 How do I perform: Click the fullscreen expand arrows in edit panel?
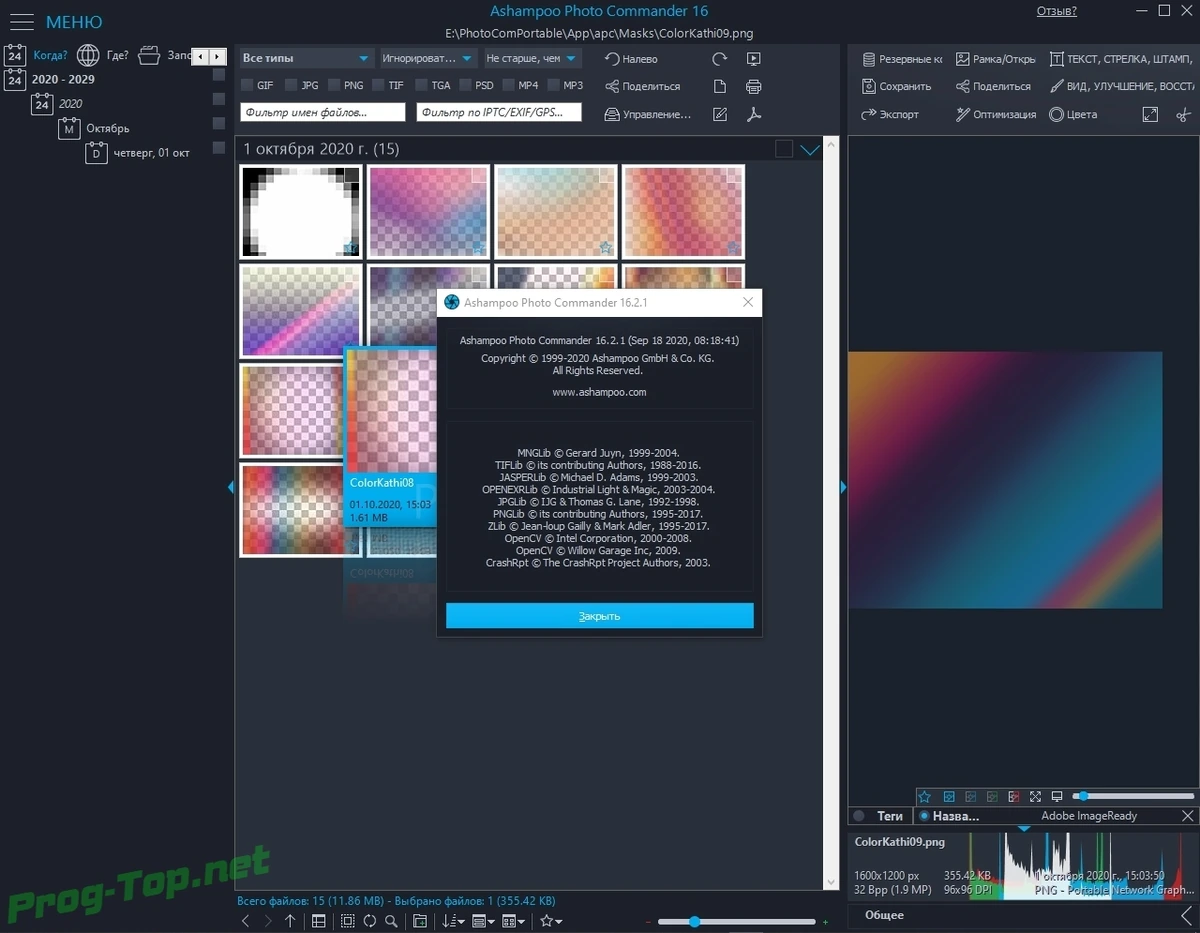pyautogui.click(x=1150, y=115)
